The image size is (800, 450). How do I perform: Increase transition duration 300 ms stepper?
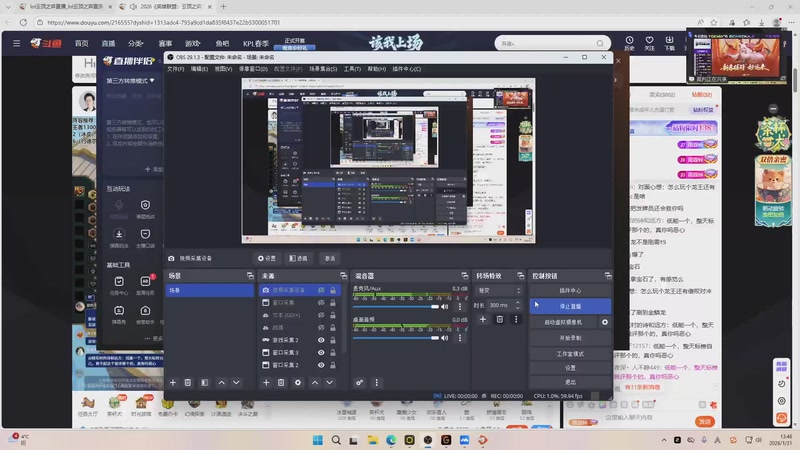[x=518, y=303]
